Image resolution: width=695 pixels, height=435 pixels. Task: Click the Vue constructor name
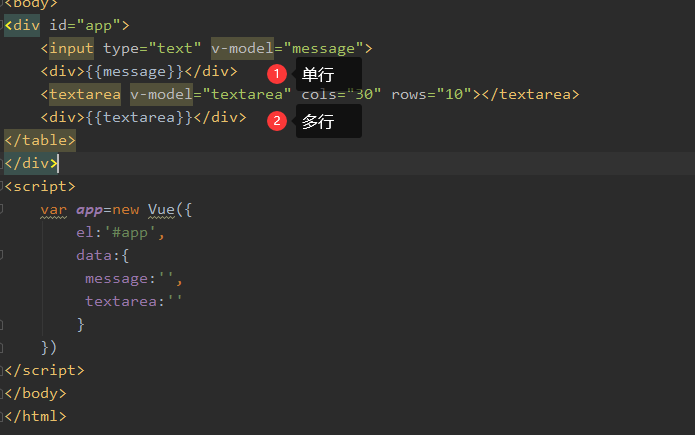[x=161, y=210]
